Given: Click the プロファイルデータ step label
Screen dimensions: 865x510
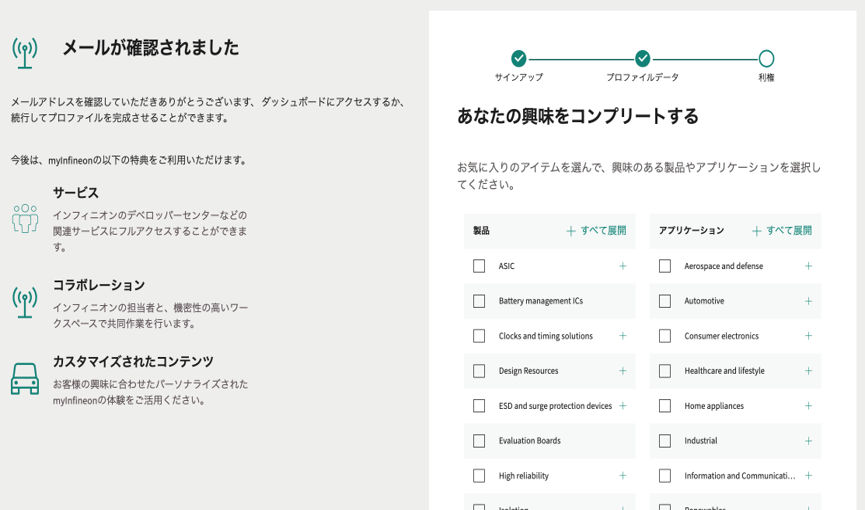Looking at the screenshot, I should coord(642,77).
